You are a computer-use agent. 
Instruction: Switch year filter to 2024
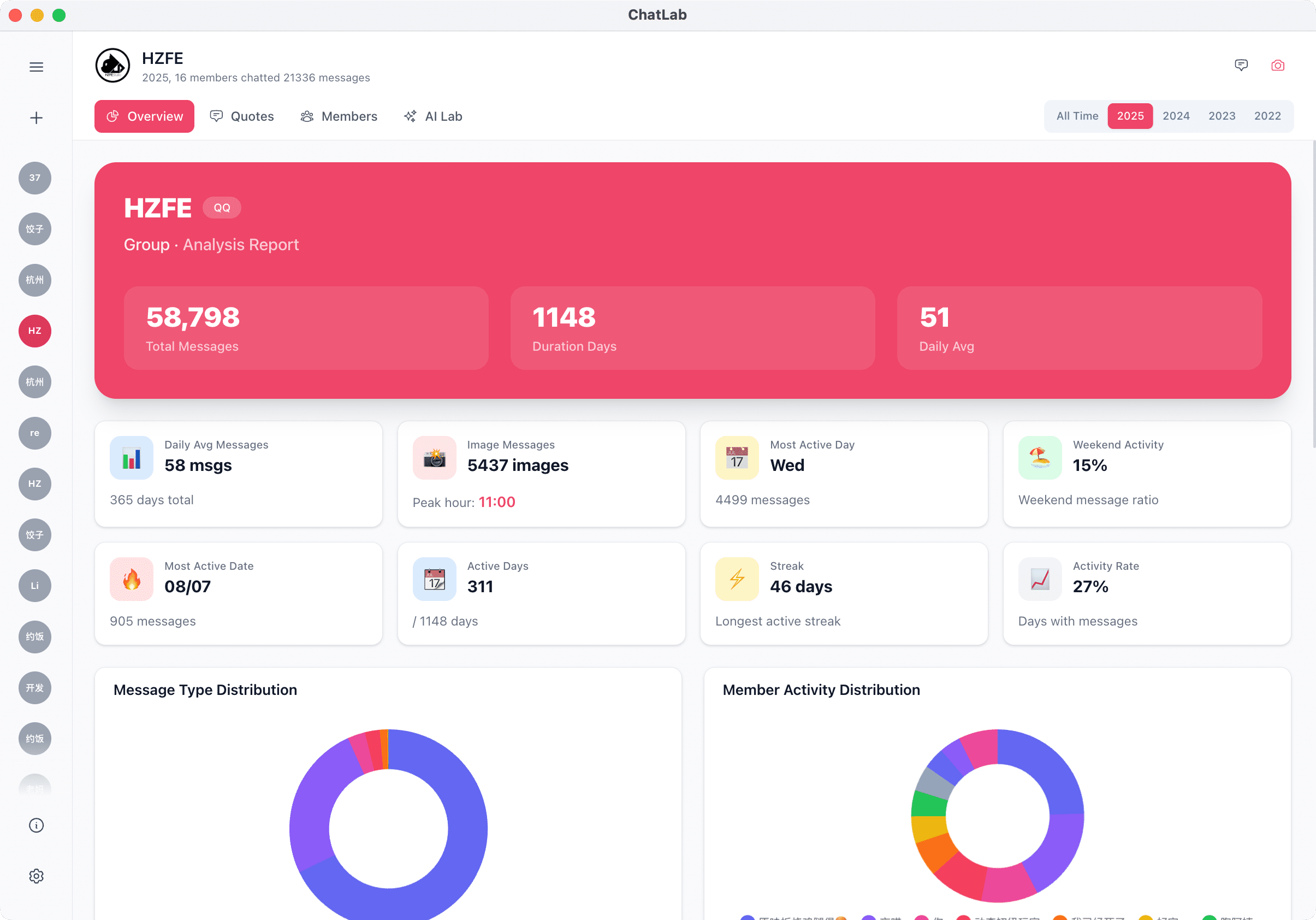pos(1176,116)
